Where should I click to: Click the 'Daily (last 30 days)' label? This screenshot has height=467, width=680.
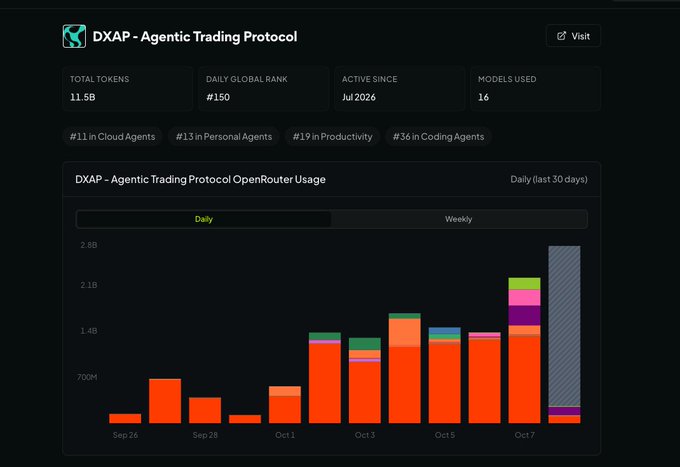pyautogui.click(x=549, y=179)
